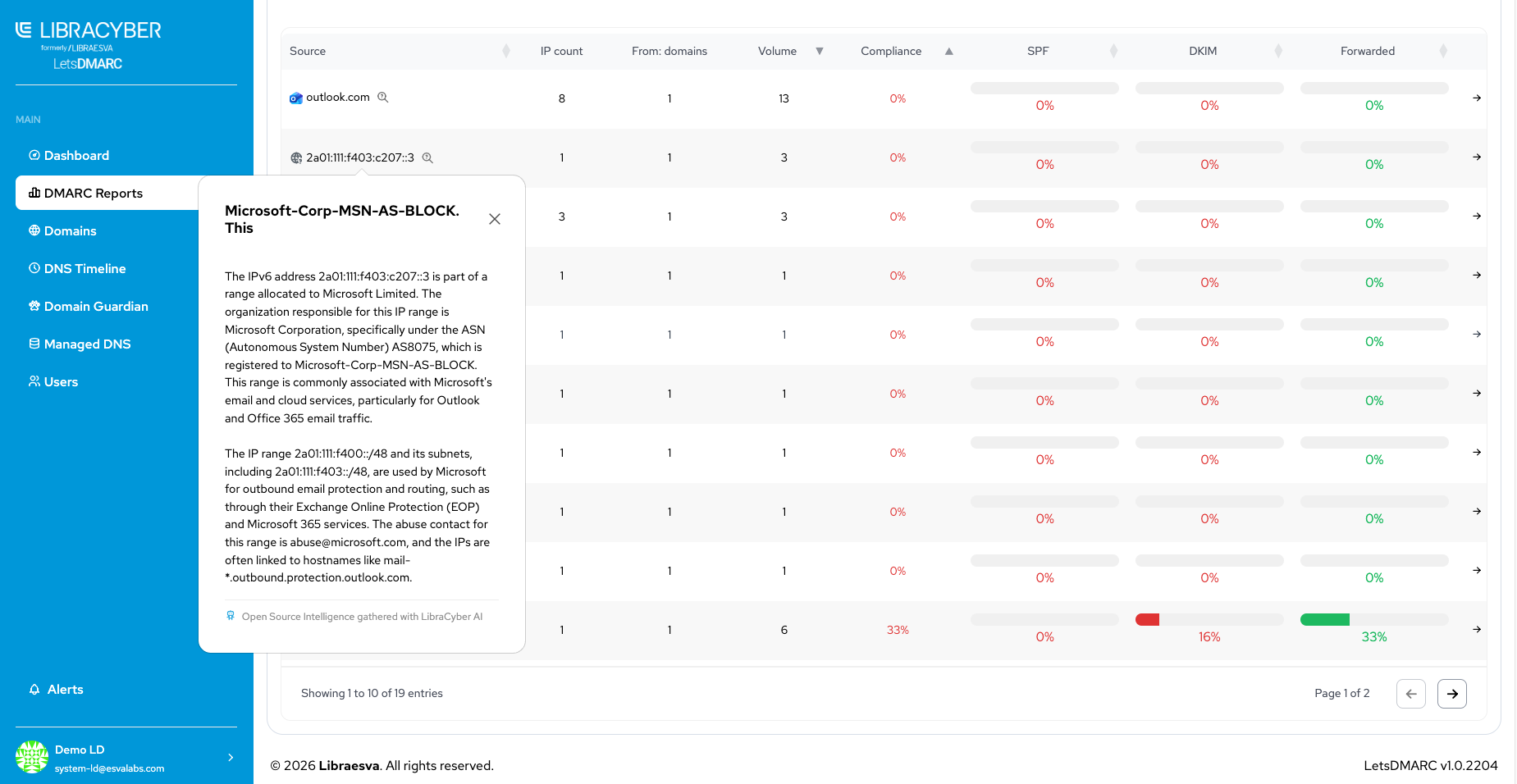This screenshot has height=784, width=1517.
Task: Go to the next page of results
Action: pos(1452,694)
